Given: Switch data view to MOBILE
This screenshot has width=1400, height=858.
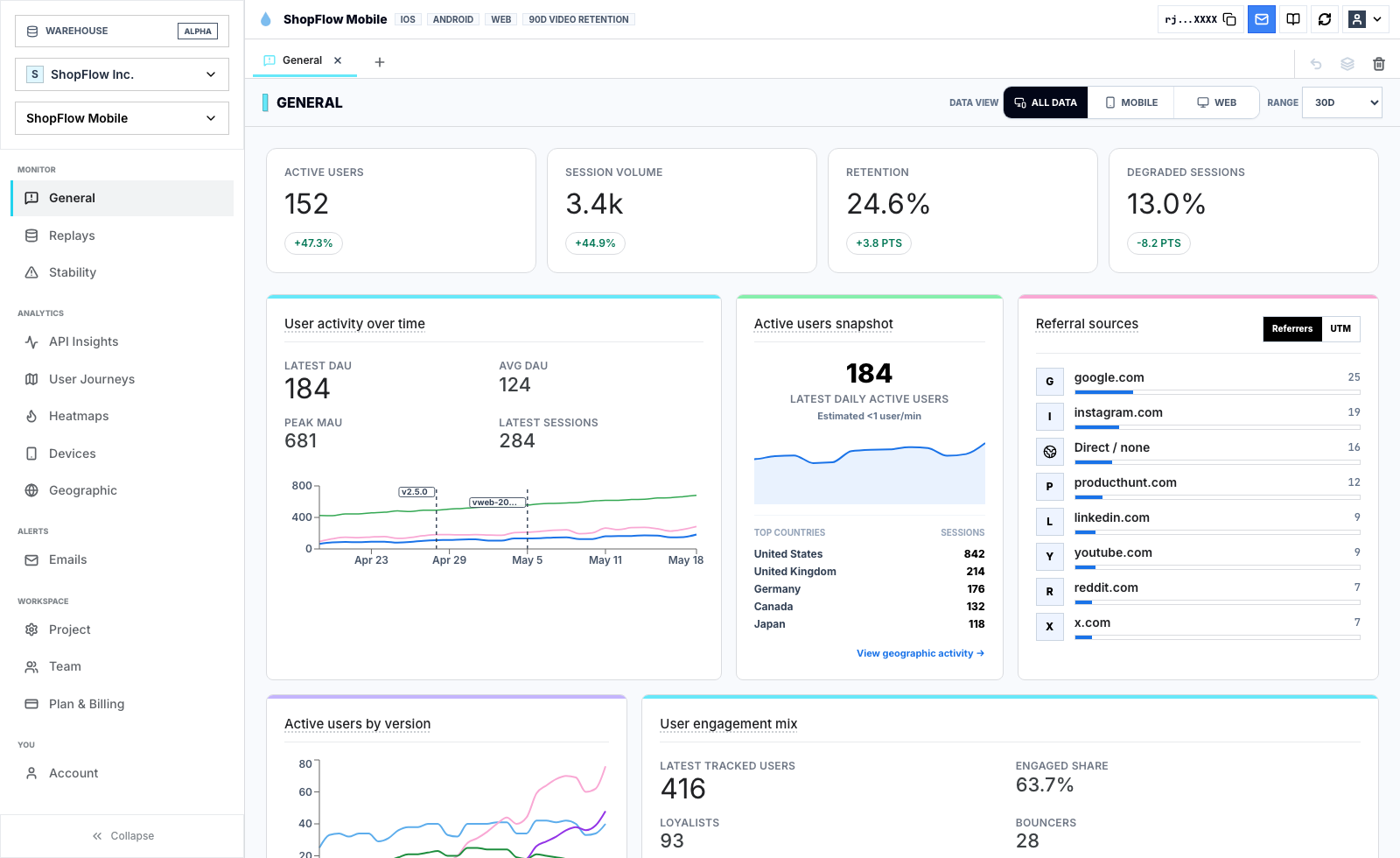Looking at the screenshot, I should [1131, 102].
